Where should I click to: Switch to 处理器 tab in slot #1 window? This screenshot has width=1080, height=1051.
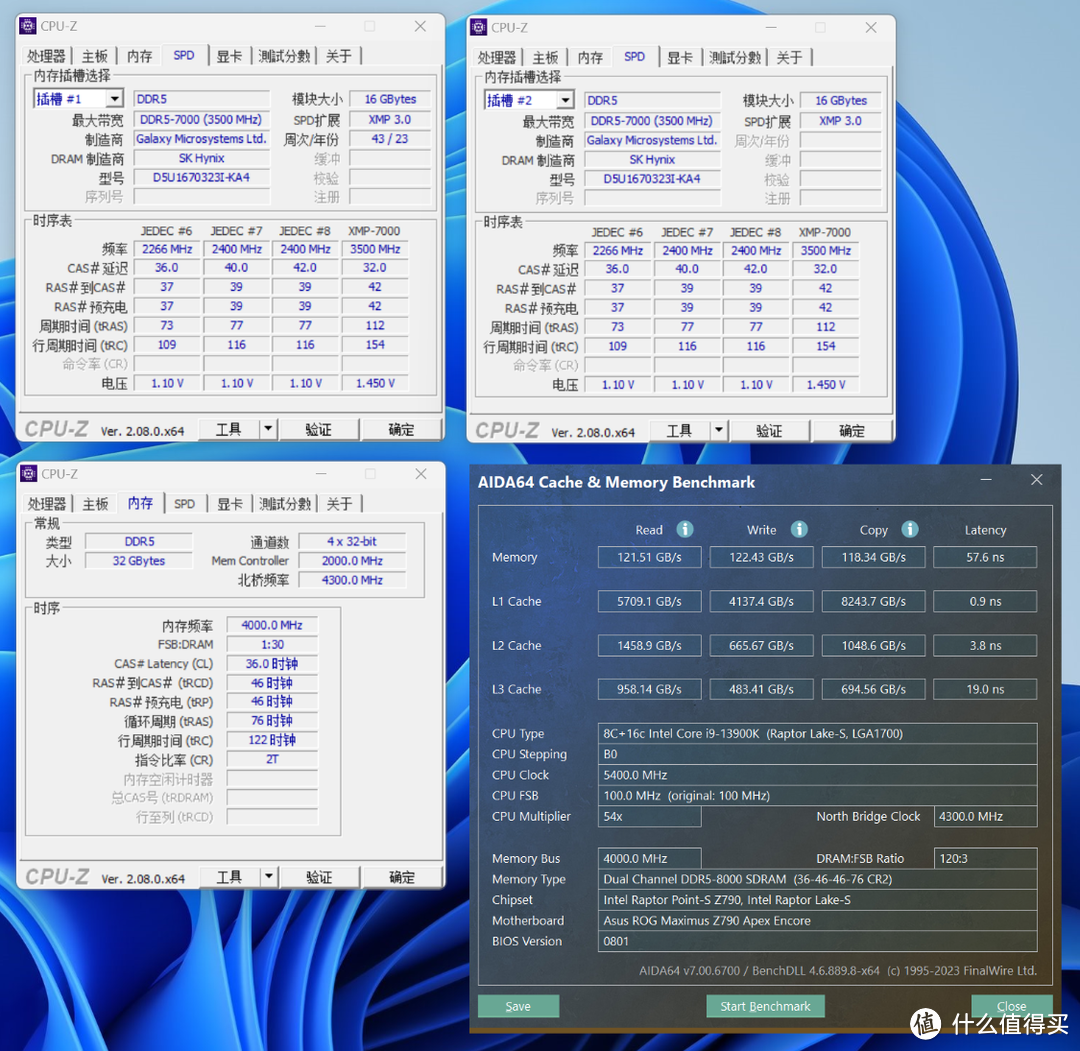tap(46, 56)
